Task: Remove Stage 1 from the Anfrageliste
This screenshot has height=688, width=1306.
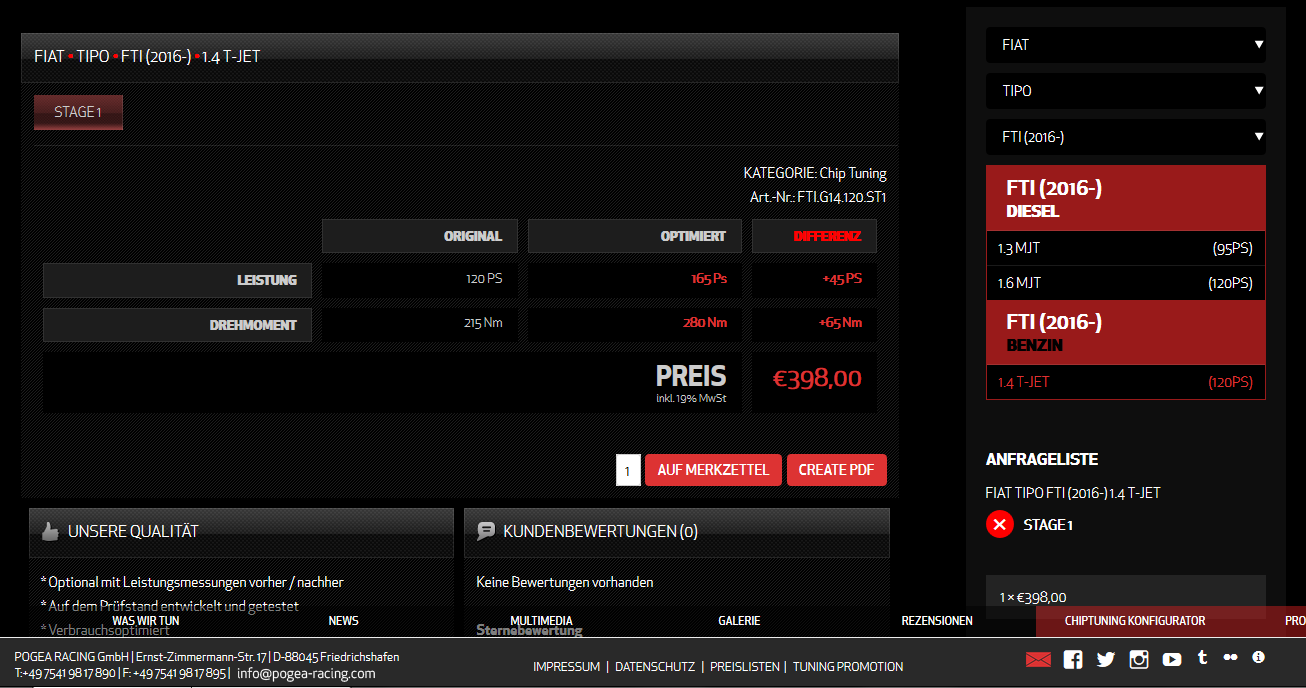Action: coord(1000,524)
